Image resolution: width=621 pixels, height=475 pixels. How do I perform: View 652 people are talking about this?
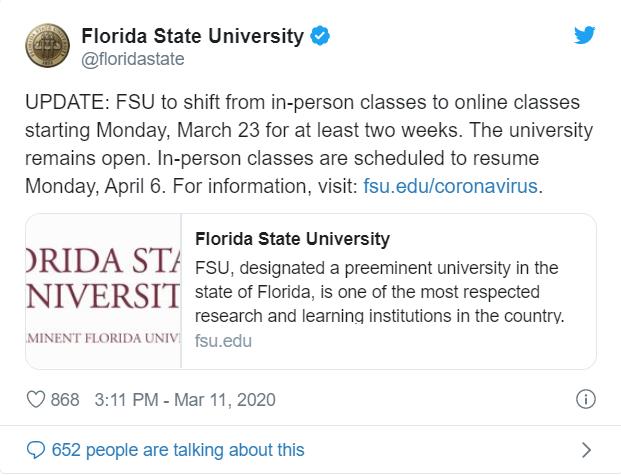(x=178, y=450)
